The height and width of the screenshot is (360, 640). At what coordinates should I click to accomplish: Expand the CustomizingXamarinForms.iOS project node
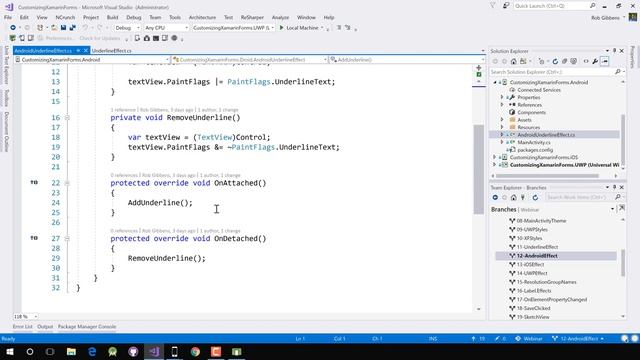(495, 157)
